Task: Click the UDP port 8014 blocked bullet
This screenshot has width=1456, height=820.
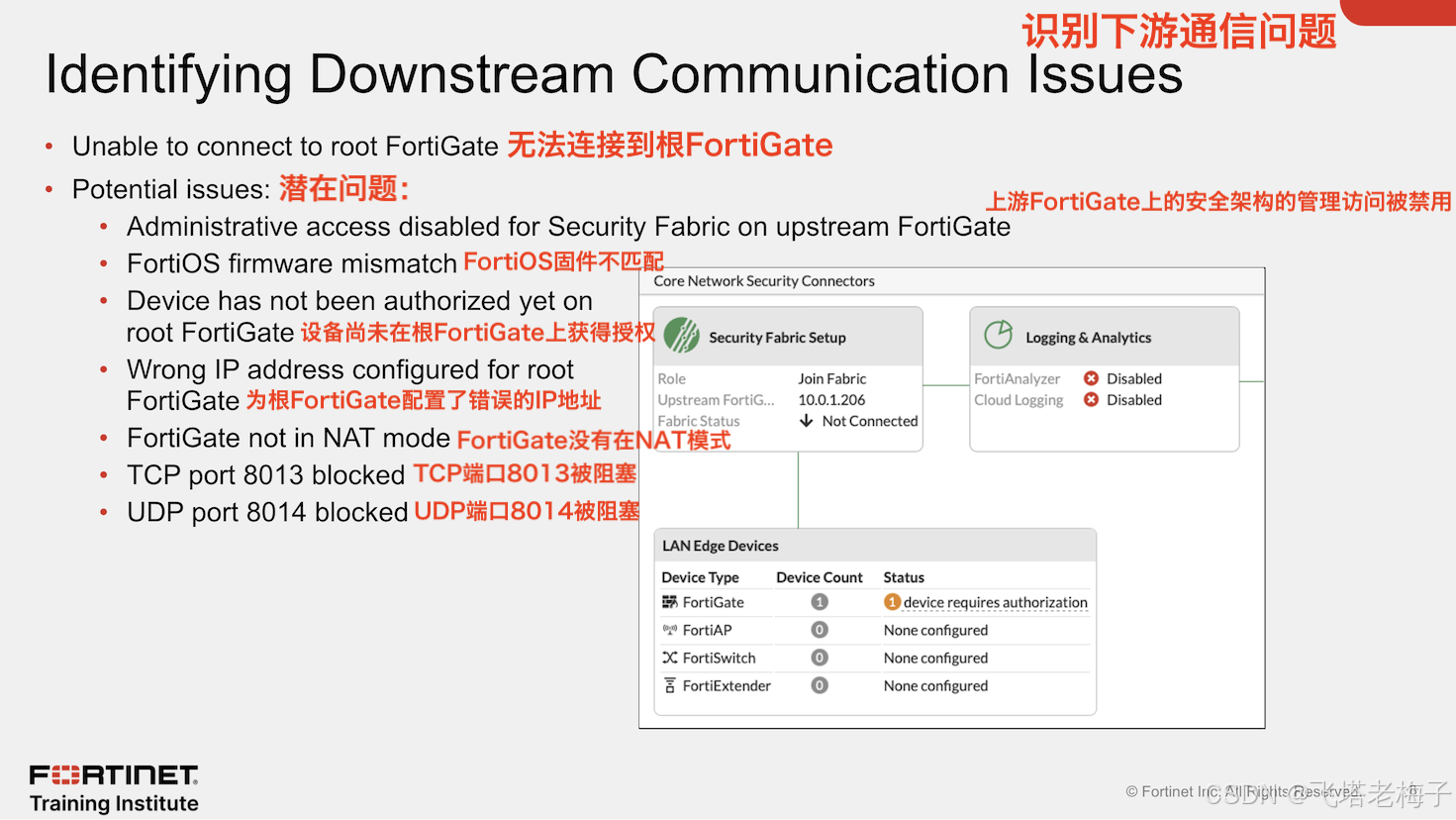Action: [x=267, y=512]
